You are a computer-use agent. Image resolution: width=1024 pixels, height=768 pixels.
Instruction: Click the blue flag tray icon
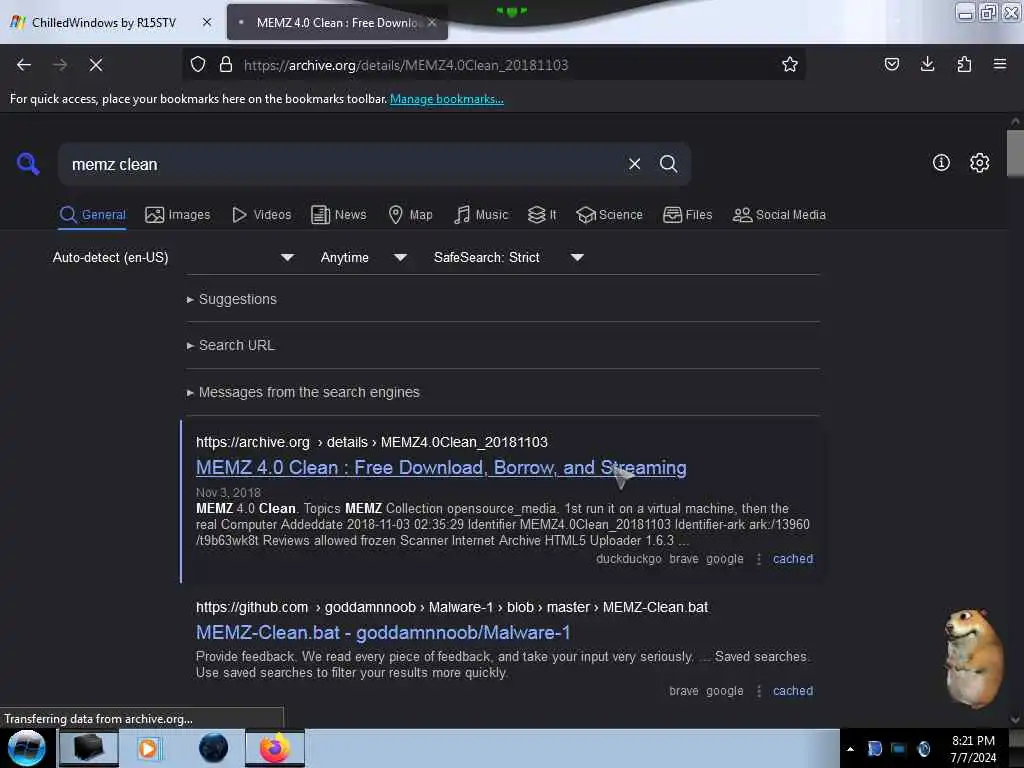pos(874,749)
